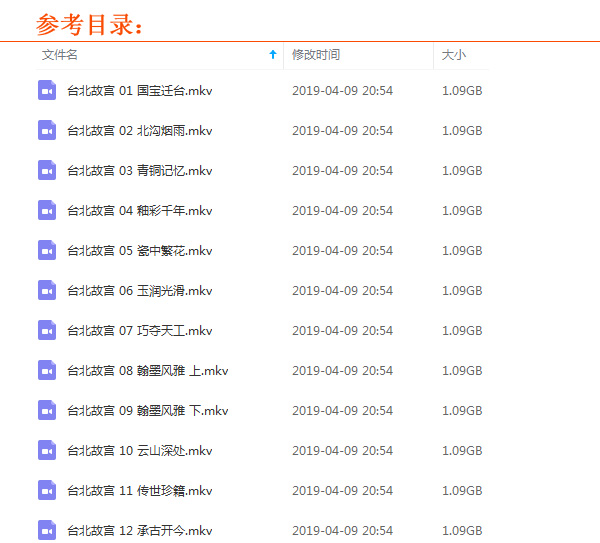Click video icon for 01 国宝迁台.mkv
The width and height of the screenshot is (600, 543).
tap(47, 91)
